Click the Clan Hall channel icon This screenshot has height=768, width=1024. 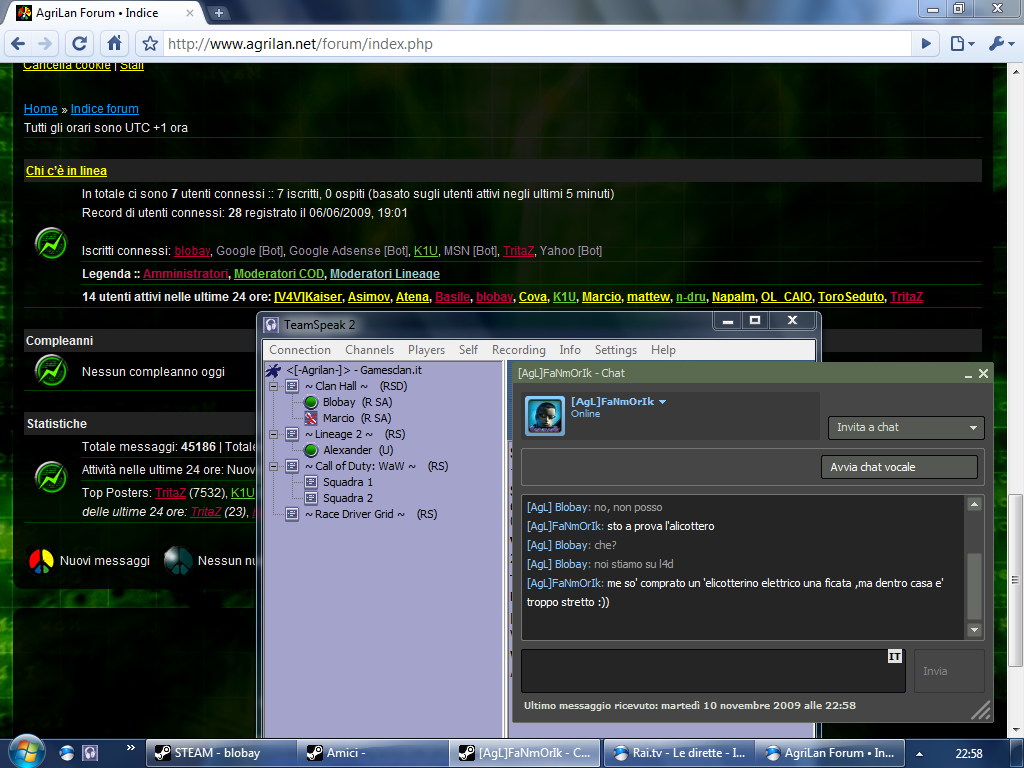point(292,387)
